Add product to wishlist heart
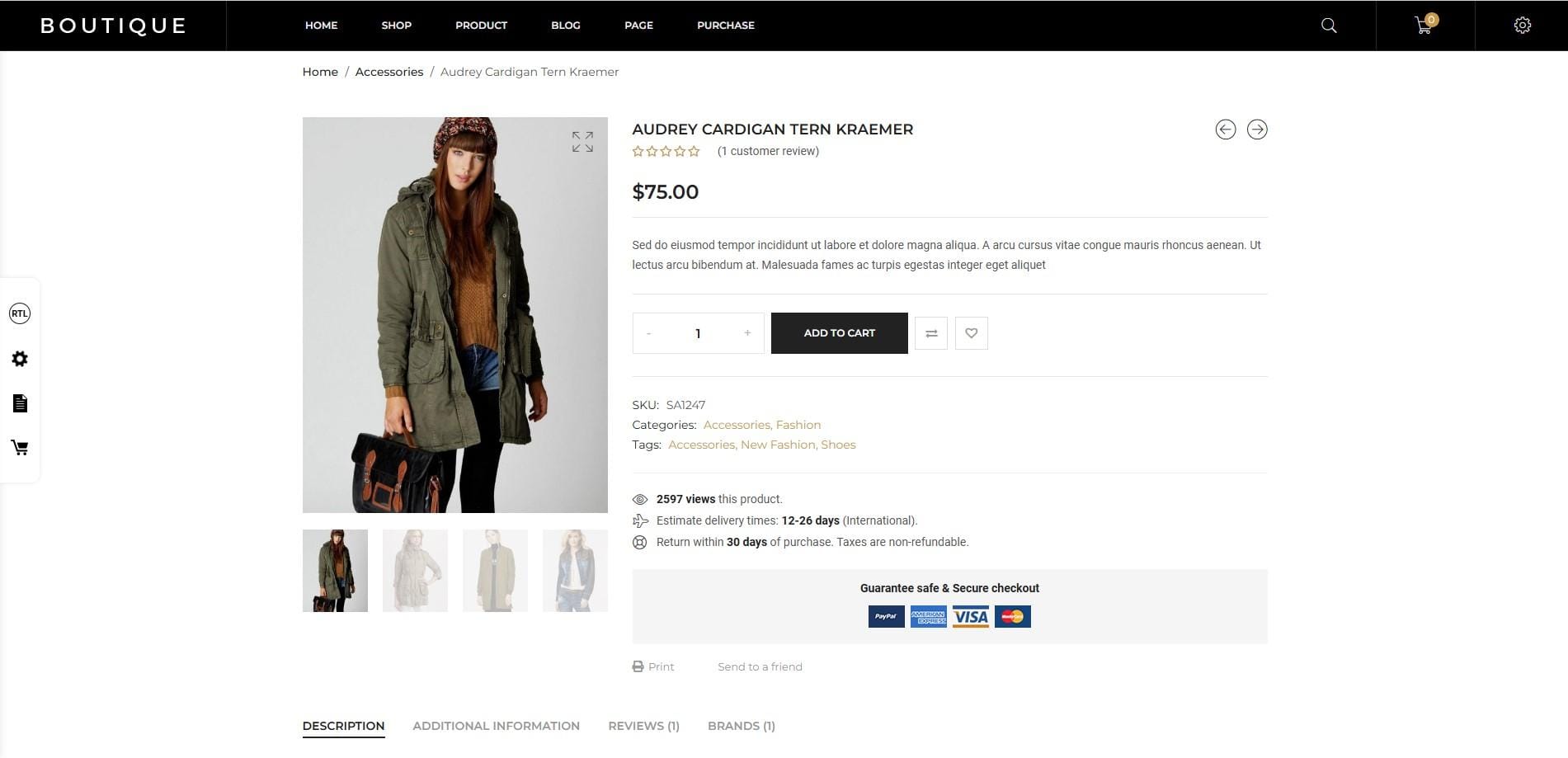 pos(972,333)
